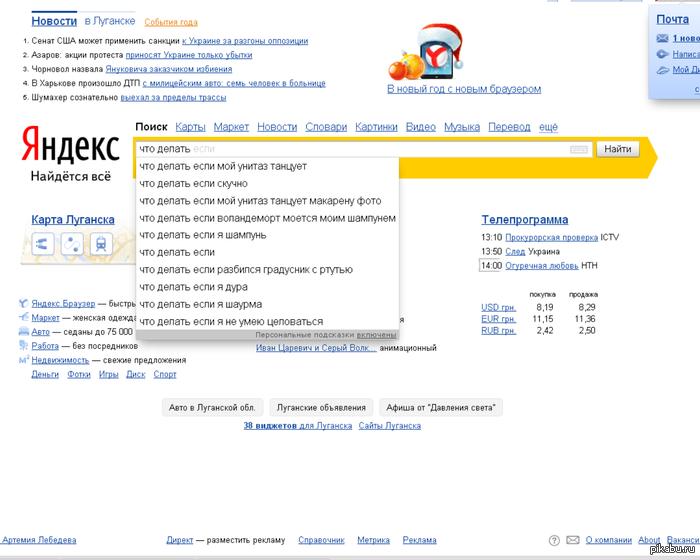
Task: Select suggestion "что делать если я шаурма"
Action: (x=267, y=304)
